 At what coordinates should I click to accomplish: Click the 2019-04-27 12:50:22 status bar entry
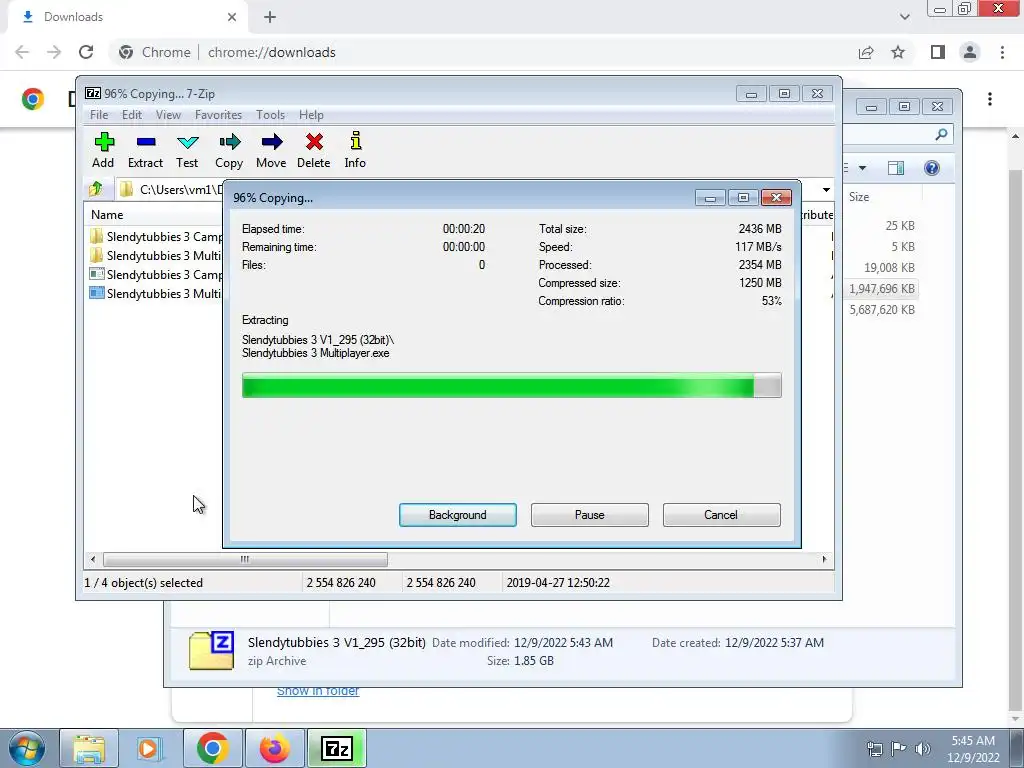tap(558, 583)
